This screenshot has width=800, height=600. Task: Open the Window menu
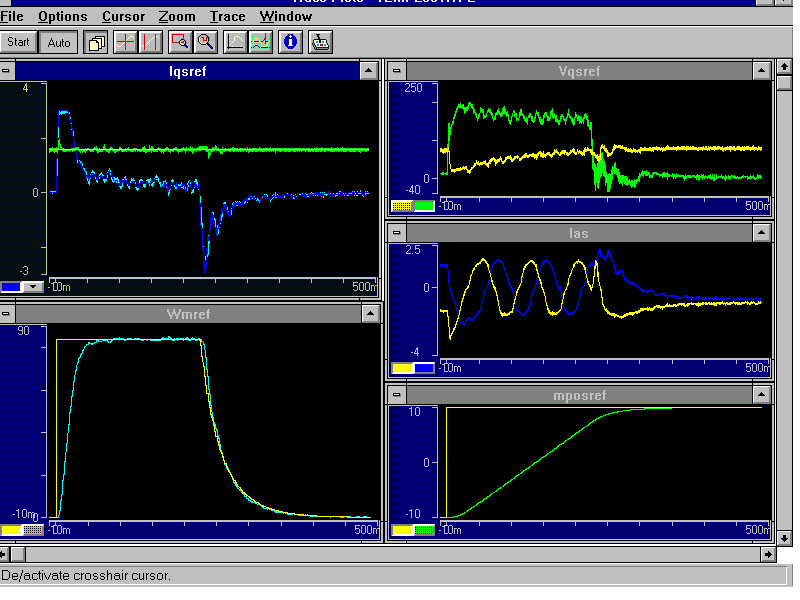(286, 16)
